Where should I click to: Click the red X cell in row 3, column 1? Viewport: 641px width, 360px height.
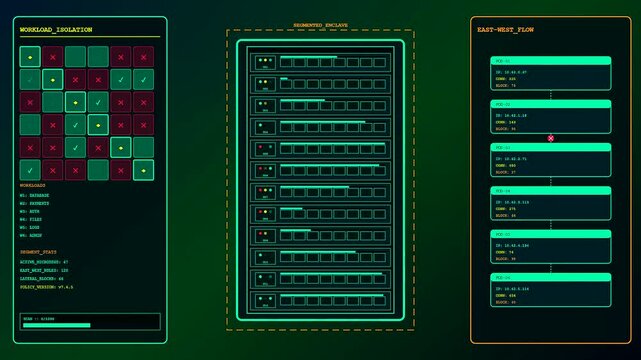tap(30, 102)
